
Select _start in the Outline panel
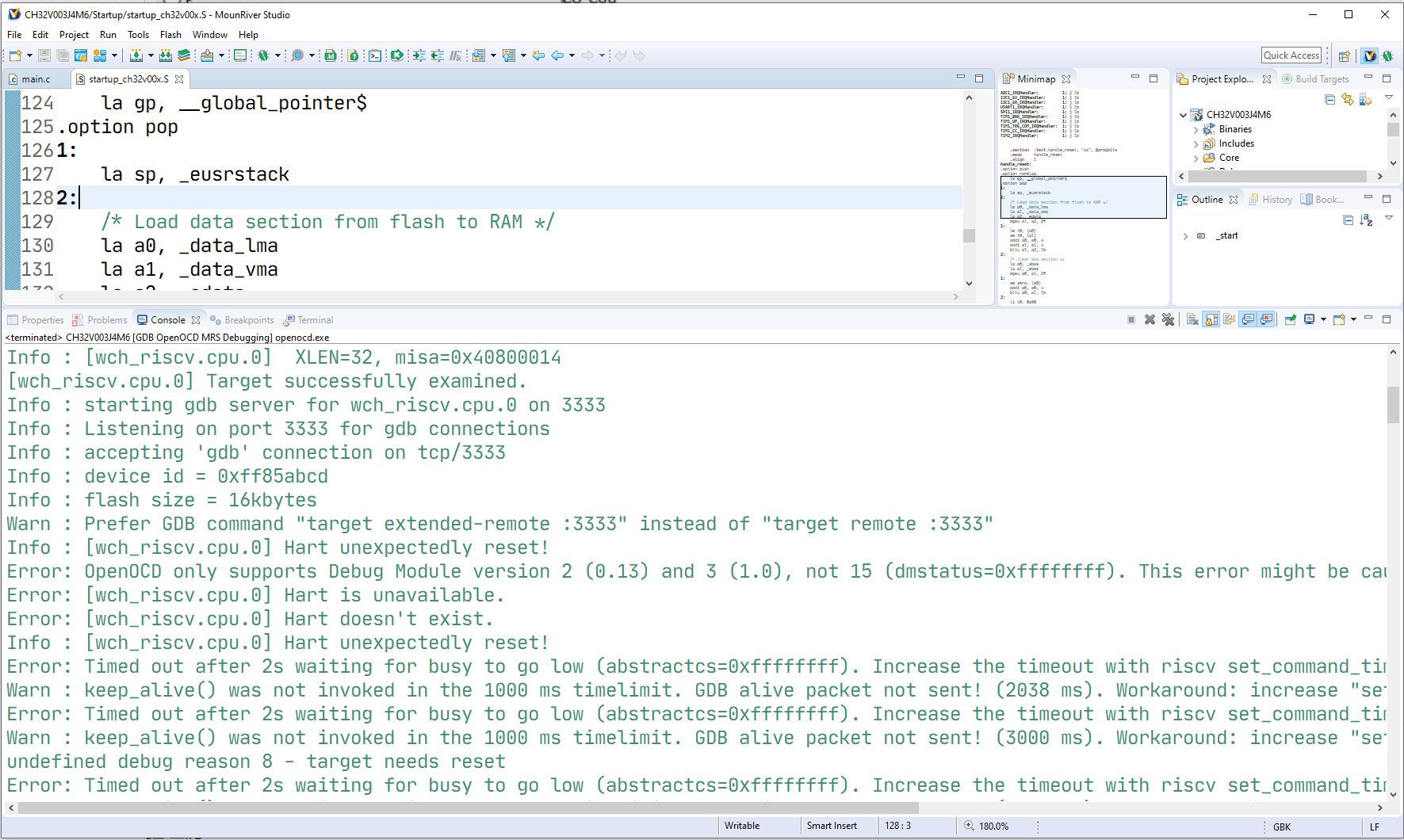[x=1227, y=235]
